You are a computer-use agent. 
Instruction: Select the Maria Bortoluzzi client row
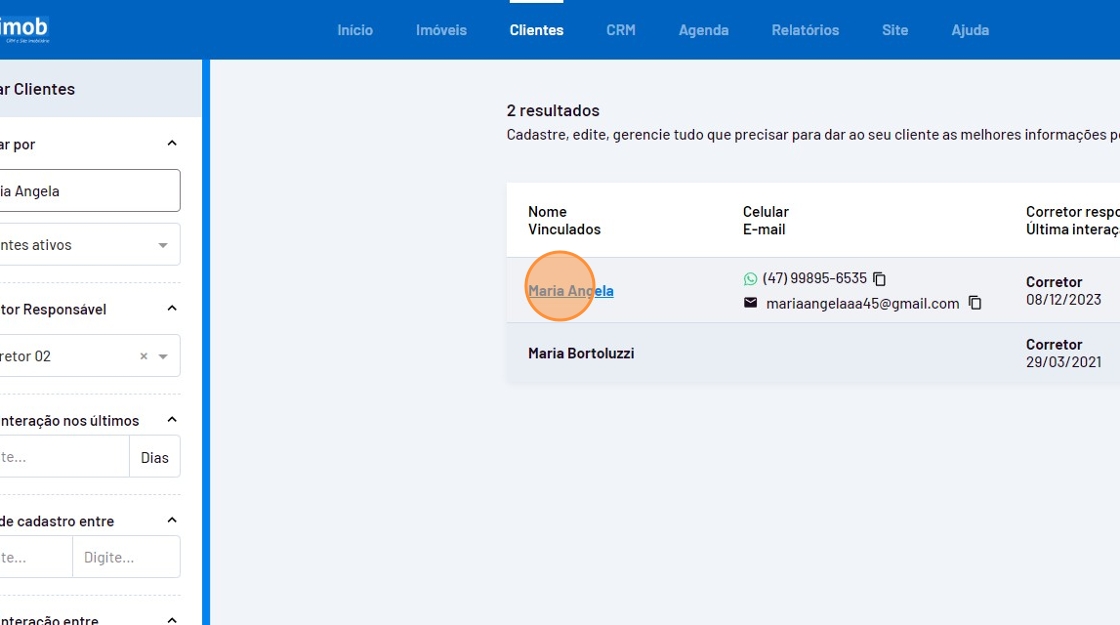581,353
